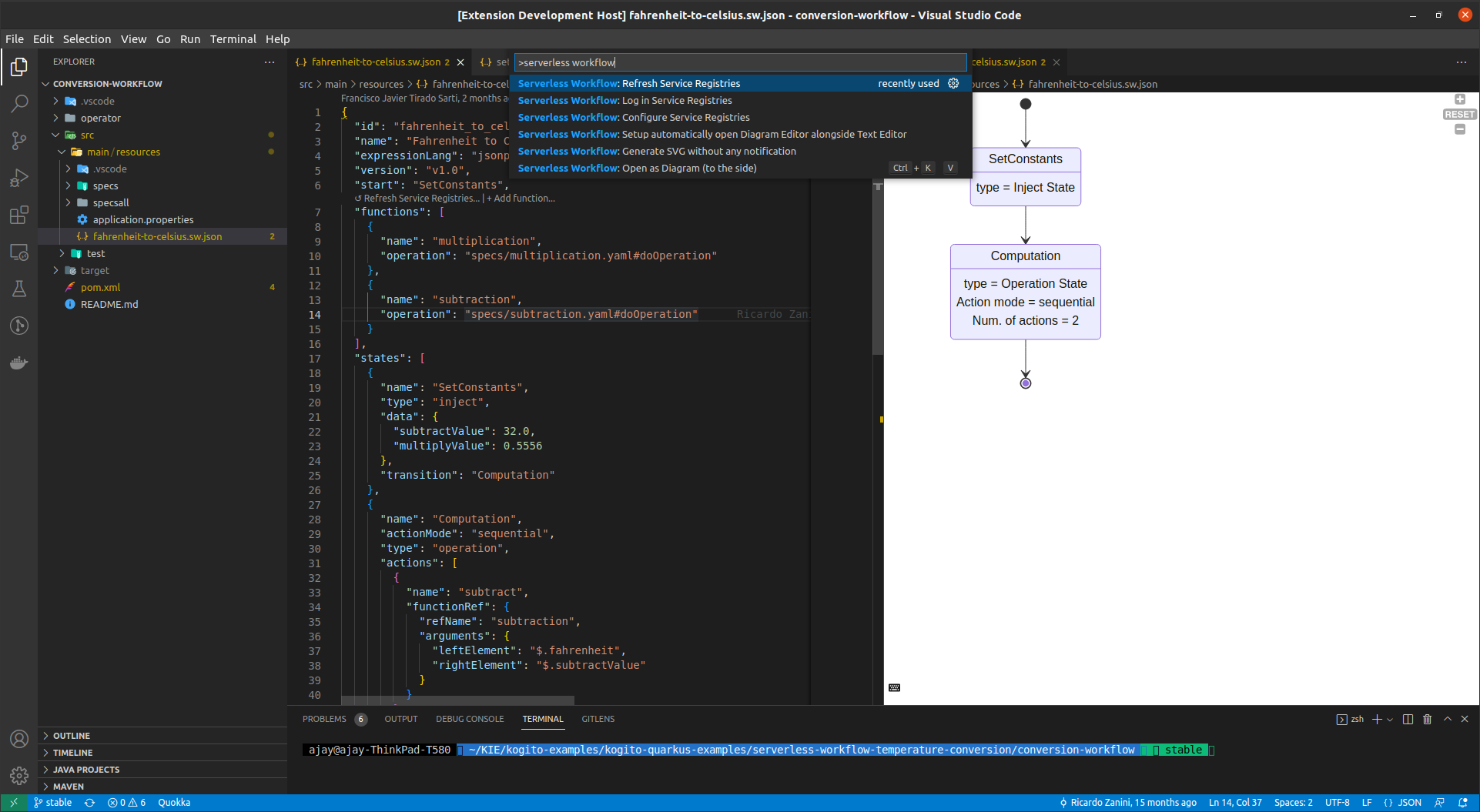The width and height of the screenshot is (1480, 812).
Task: Open the new terminal launch profile dropdown
Action: pyautogui.click(x=1390, y=719)
